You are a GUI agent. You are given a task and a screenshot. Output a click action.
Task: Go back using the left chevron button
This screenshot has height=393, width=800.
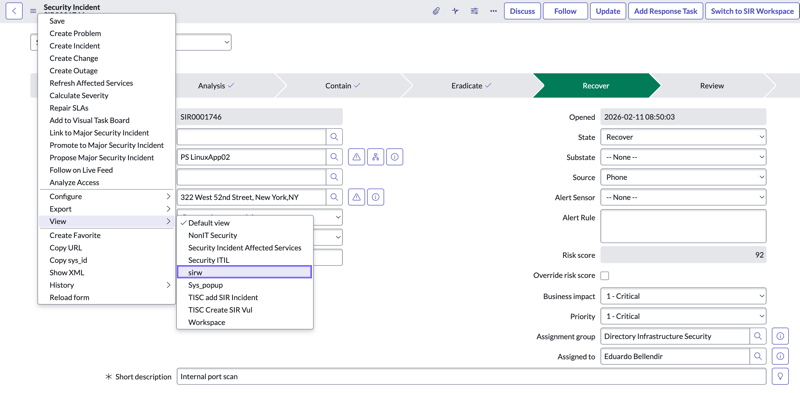[14, 11]
